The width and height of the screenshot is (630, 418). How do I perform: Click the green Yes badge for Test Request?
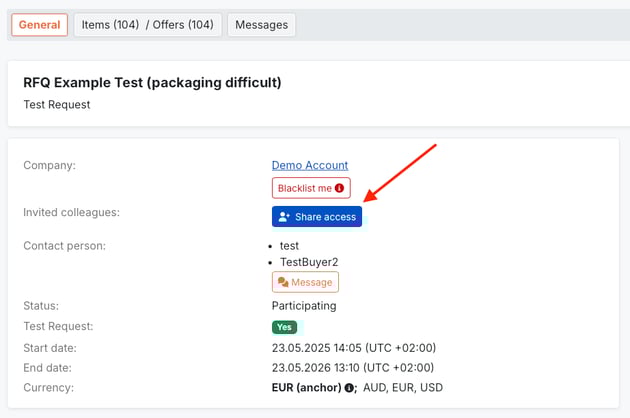(284, 327)
